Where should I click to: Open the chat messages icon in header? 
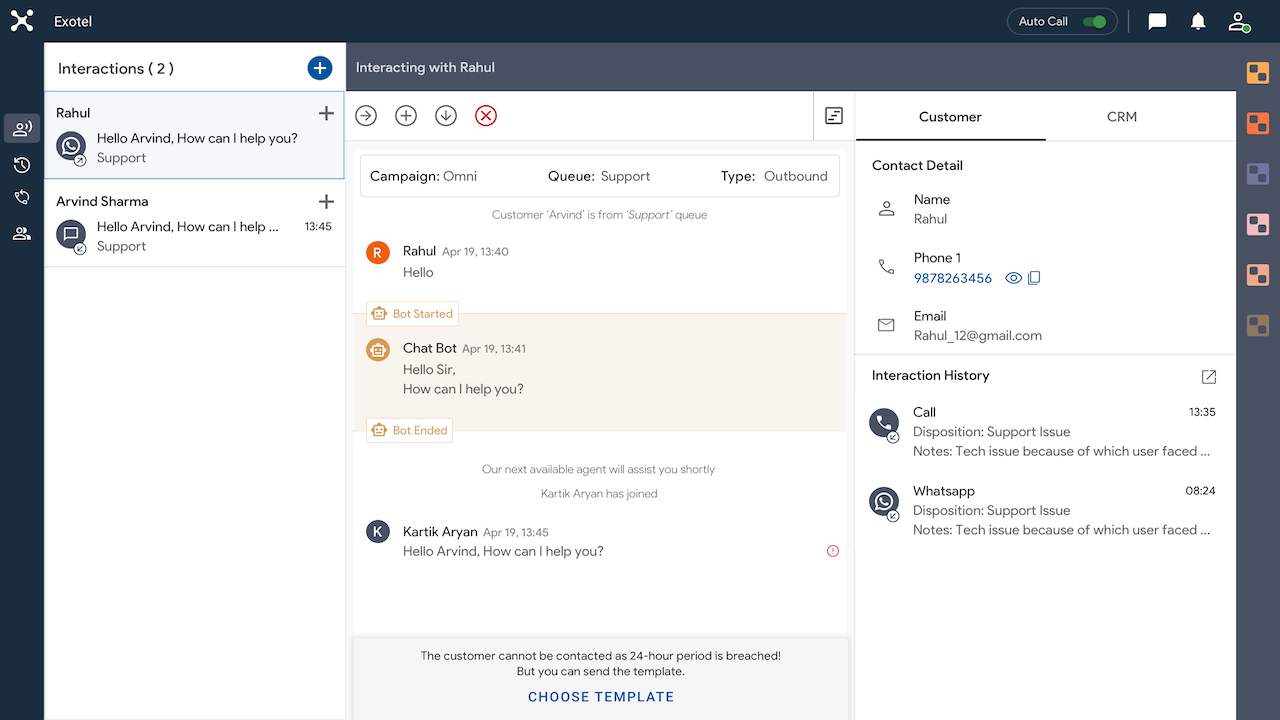click(1158, 21)
